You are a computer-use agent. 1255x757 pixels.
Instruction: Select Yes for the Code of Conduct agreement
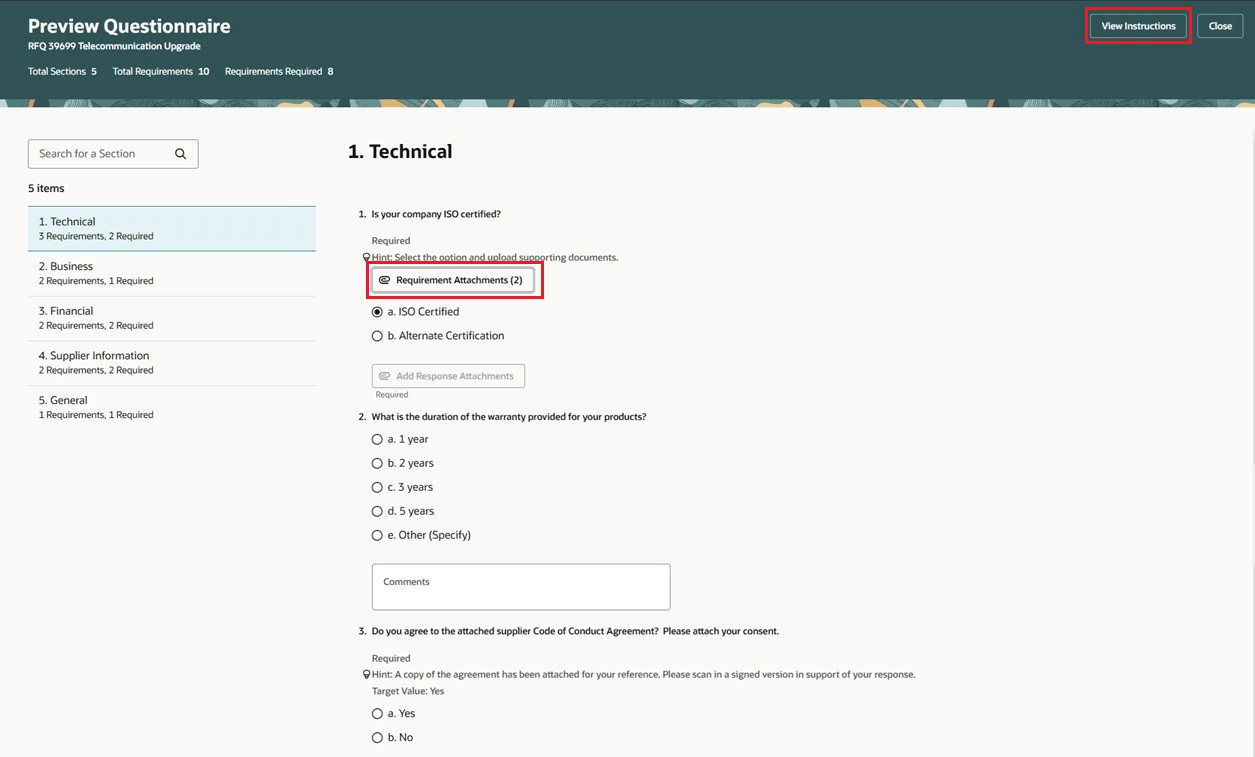point(377,713)
